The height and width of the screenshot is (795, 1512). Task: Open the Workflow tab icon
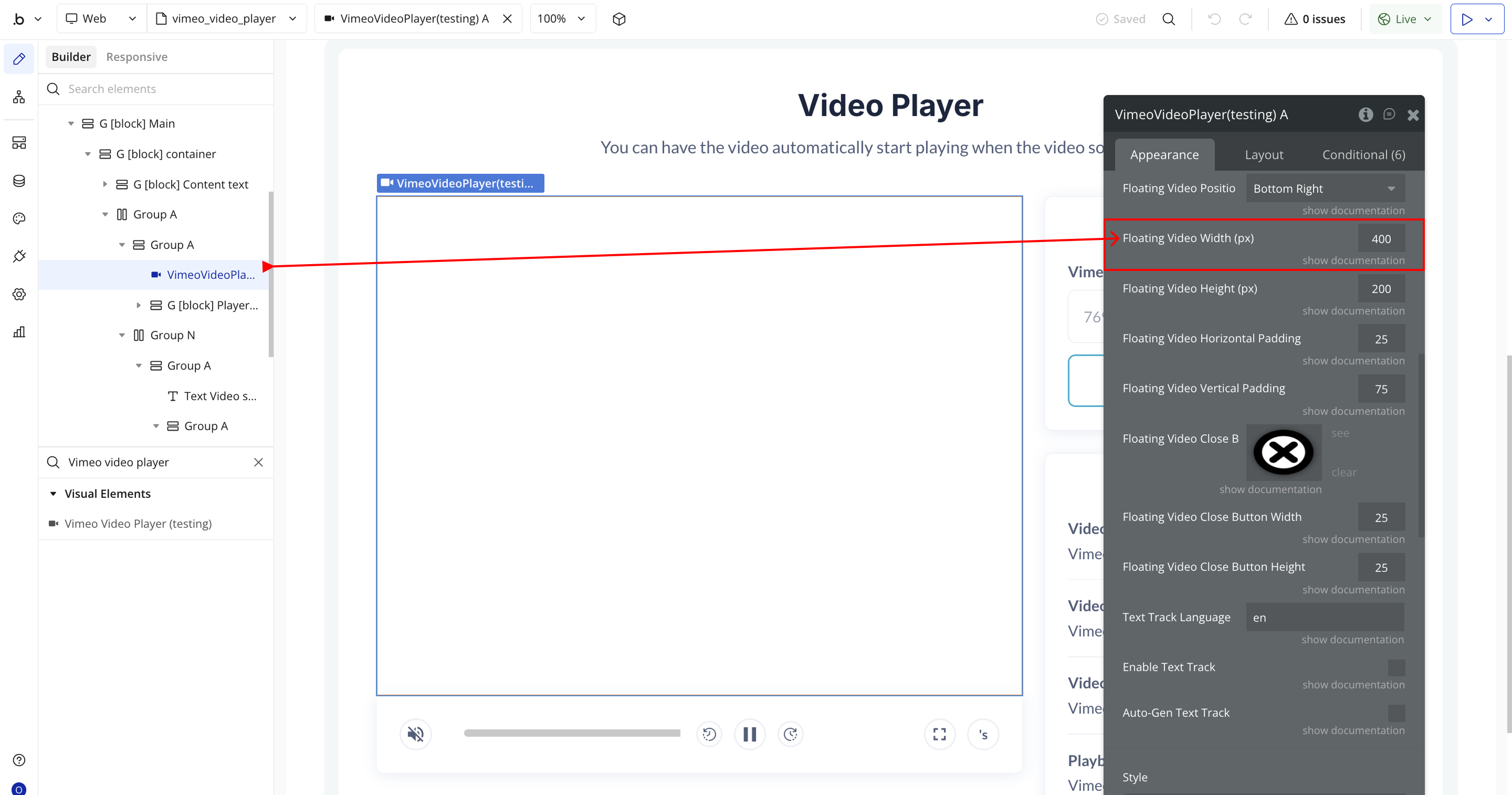pos(19,97)
